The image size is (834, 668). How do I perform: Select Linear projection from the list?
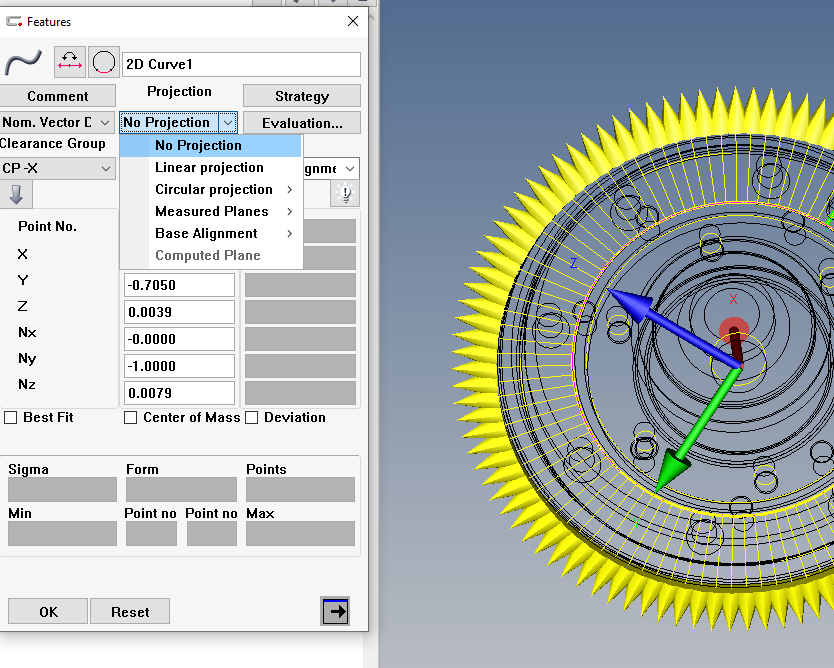pyautogui.click(x=209, y=168)
